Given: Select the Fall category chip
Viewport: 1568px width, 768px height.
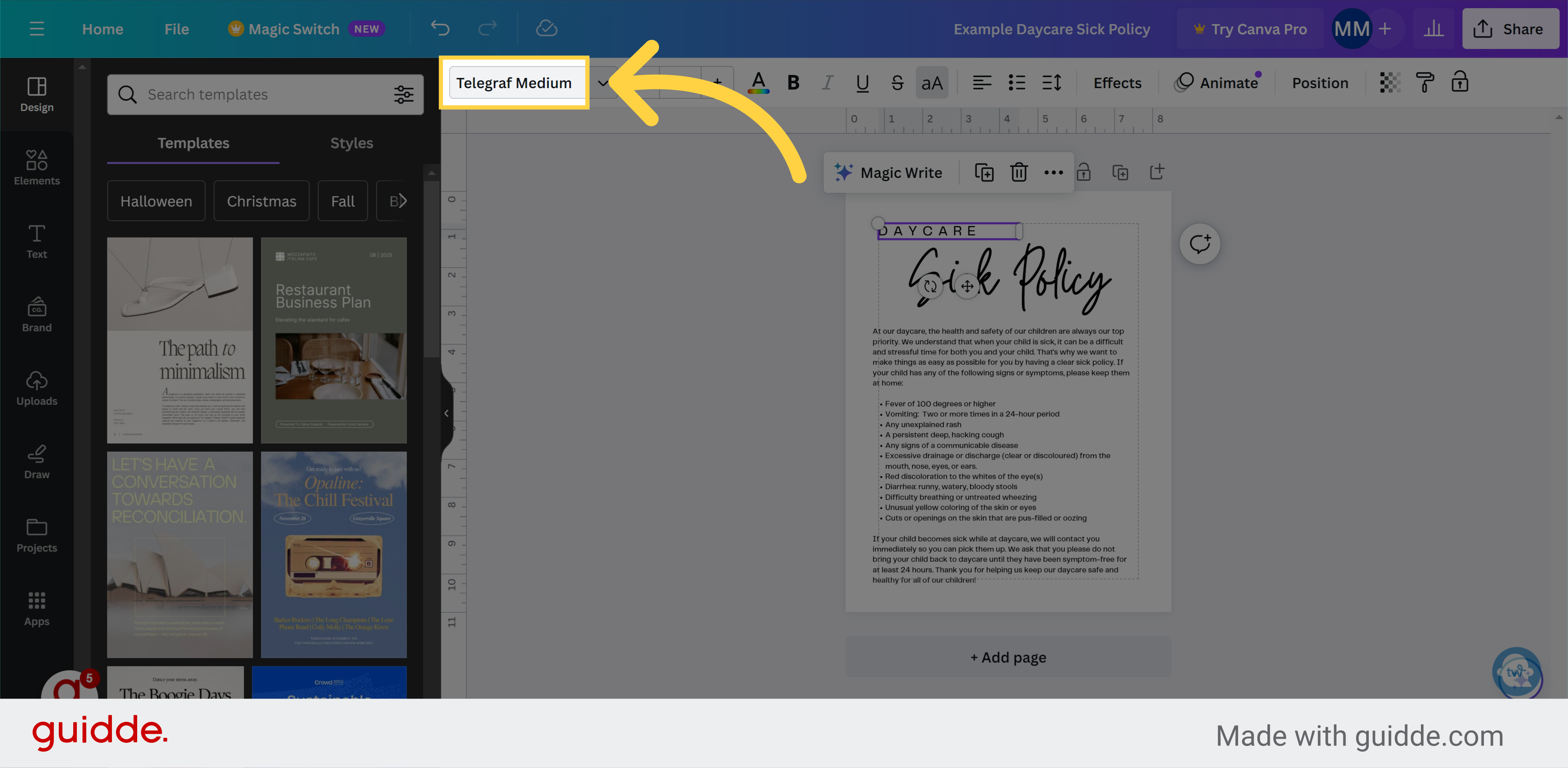Looking at the screenshot, I should [343, 201].
